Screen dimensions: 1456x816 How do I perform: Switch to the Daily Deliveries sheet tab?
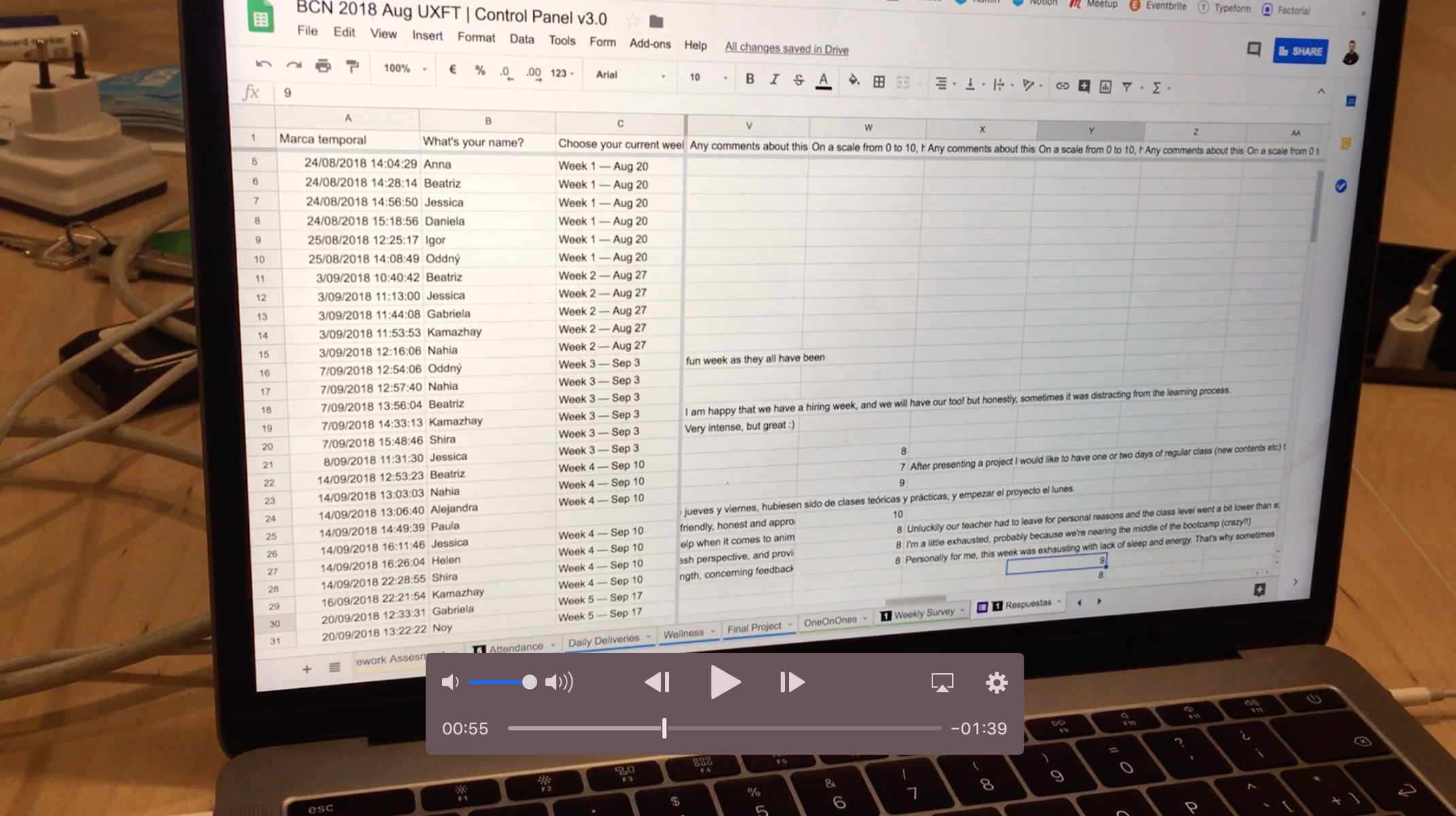pos(609,640)
